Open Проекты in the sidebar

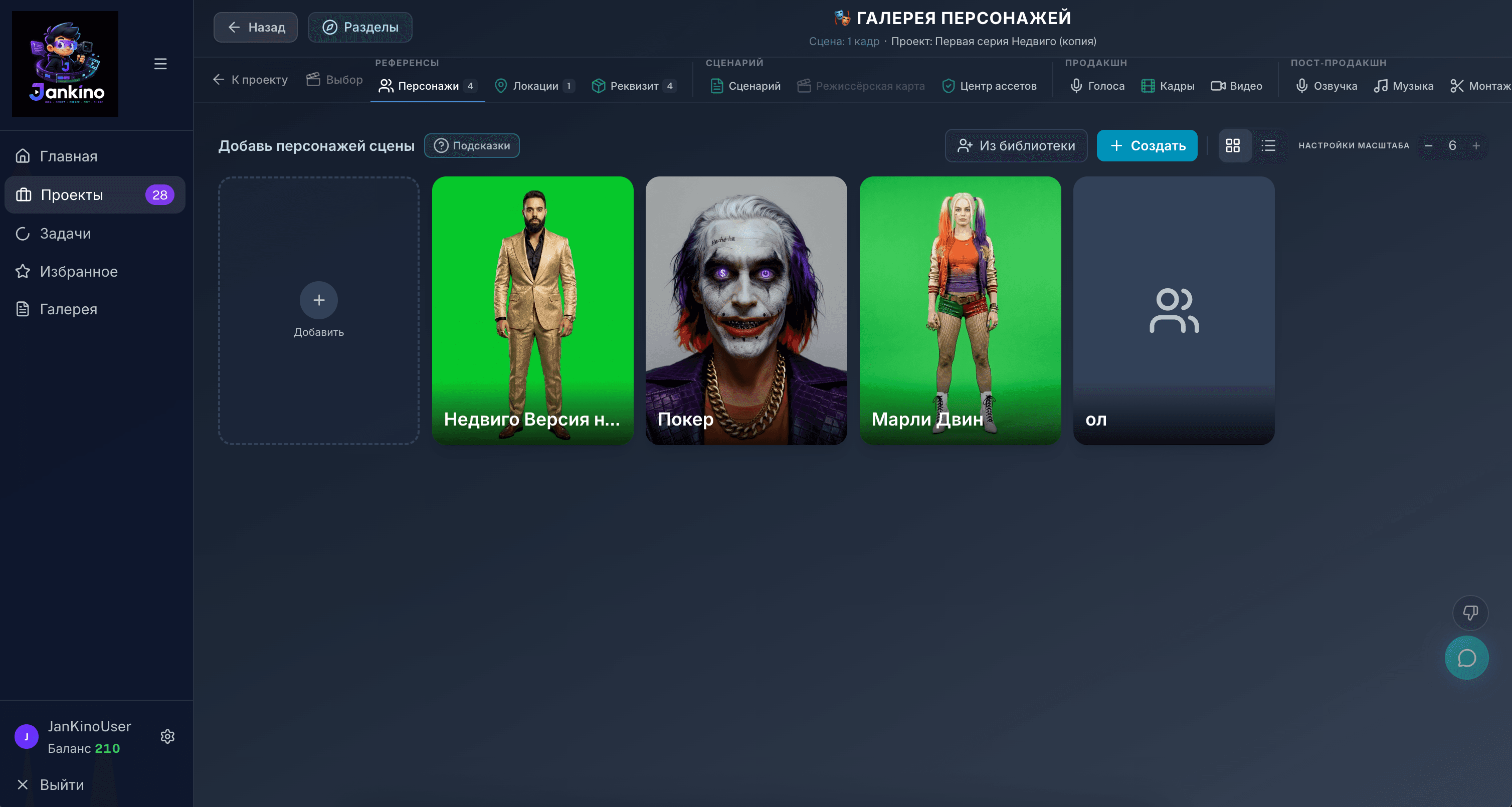click(95, 195)
